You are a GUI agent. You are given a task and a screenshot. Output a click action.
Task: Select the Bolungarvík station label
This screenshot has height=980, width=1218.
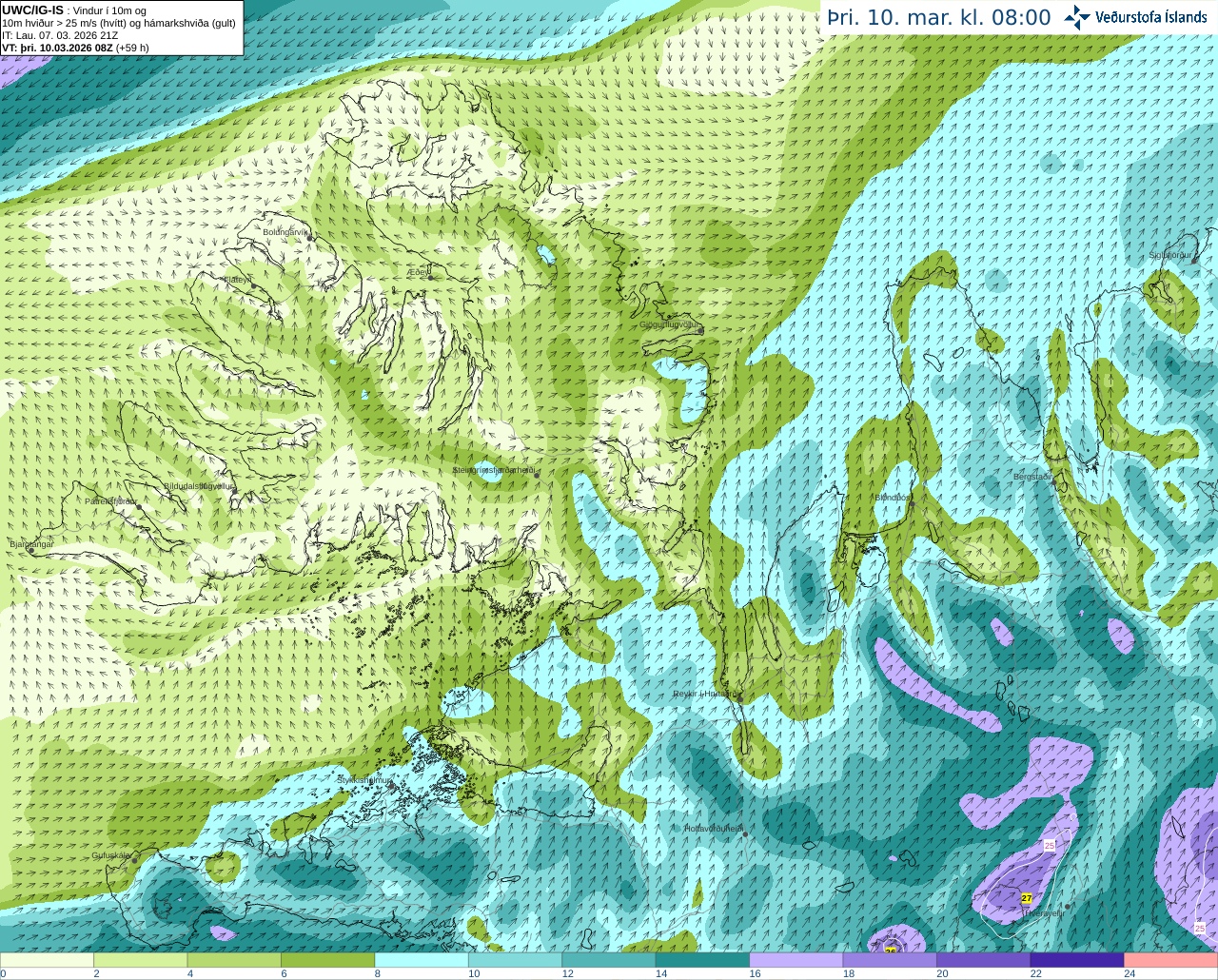pyautogui.click(x=285, y=231)
